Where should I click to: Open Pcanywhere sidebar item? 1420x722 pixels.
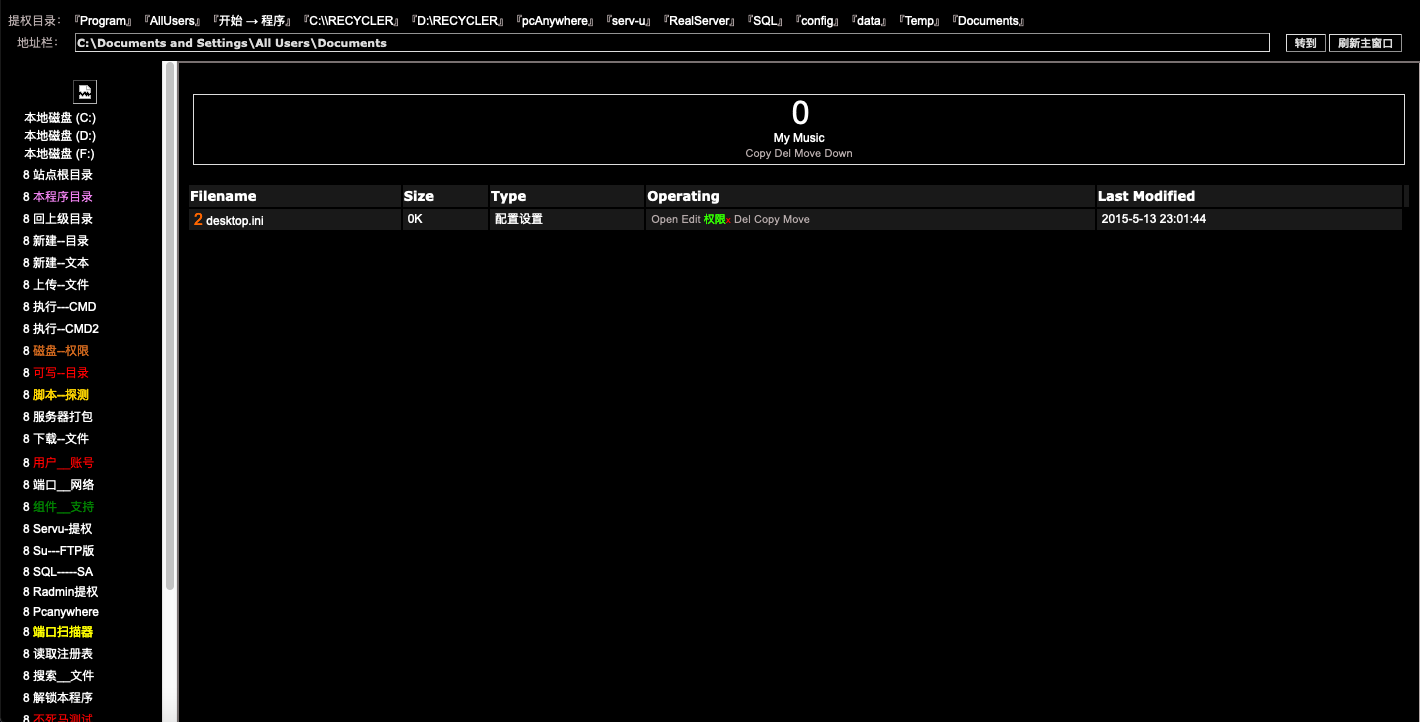tap(66, 612)
